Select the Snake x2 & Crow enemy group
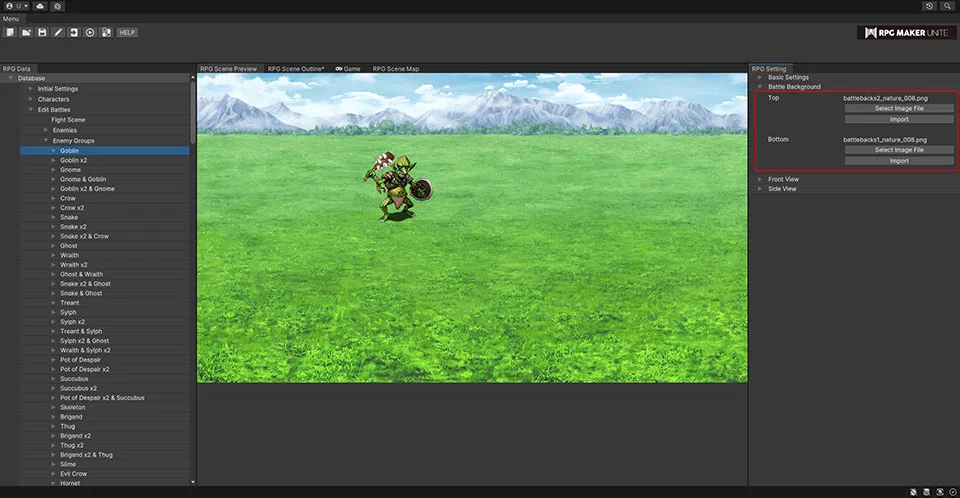 click(x=84, y=236)
